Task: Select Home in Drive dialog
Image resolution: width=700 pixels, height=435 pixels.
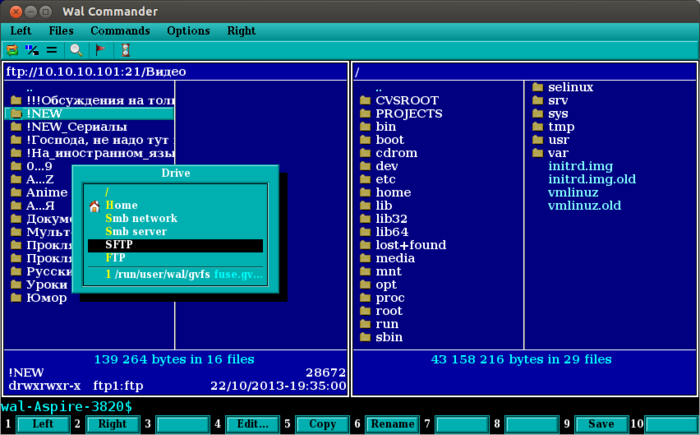Action: point(175,205)
